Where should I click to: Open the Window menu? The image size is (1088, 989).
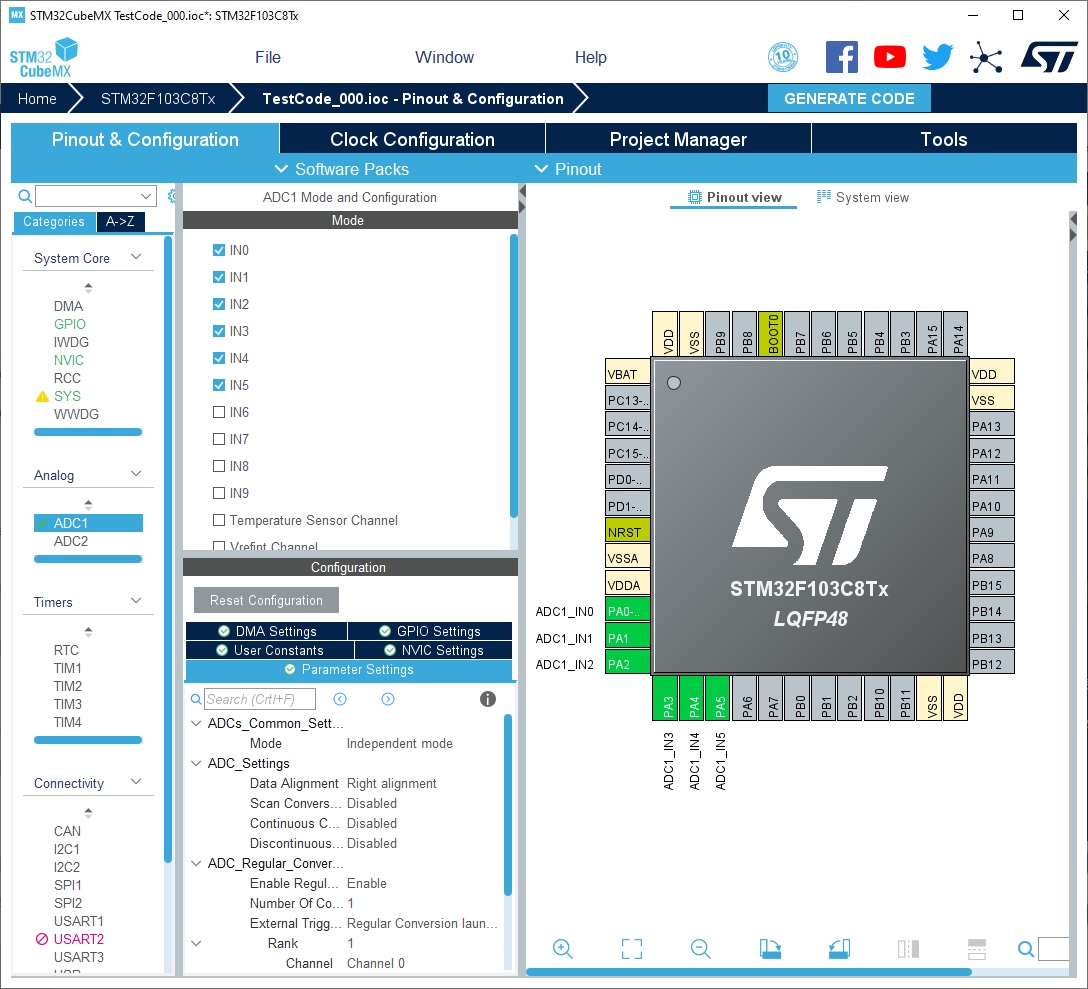[x=444, y=57]
